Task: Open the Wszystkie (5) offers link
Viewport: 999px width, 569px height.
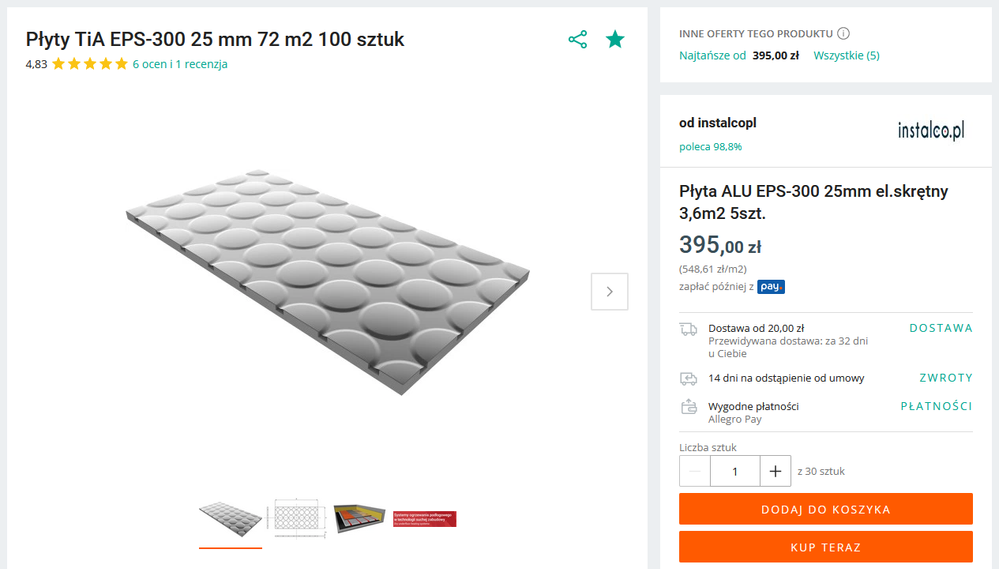Action: pyautogui.click(x=846, y=55)
